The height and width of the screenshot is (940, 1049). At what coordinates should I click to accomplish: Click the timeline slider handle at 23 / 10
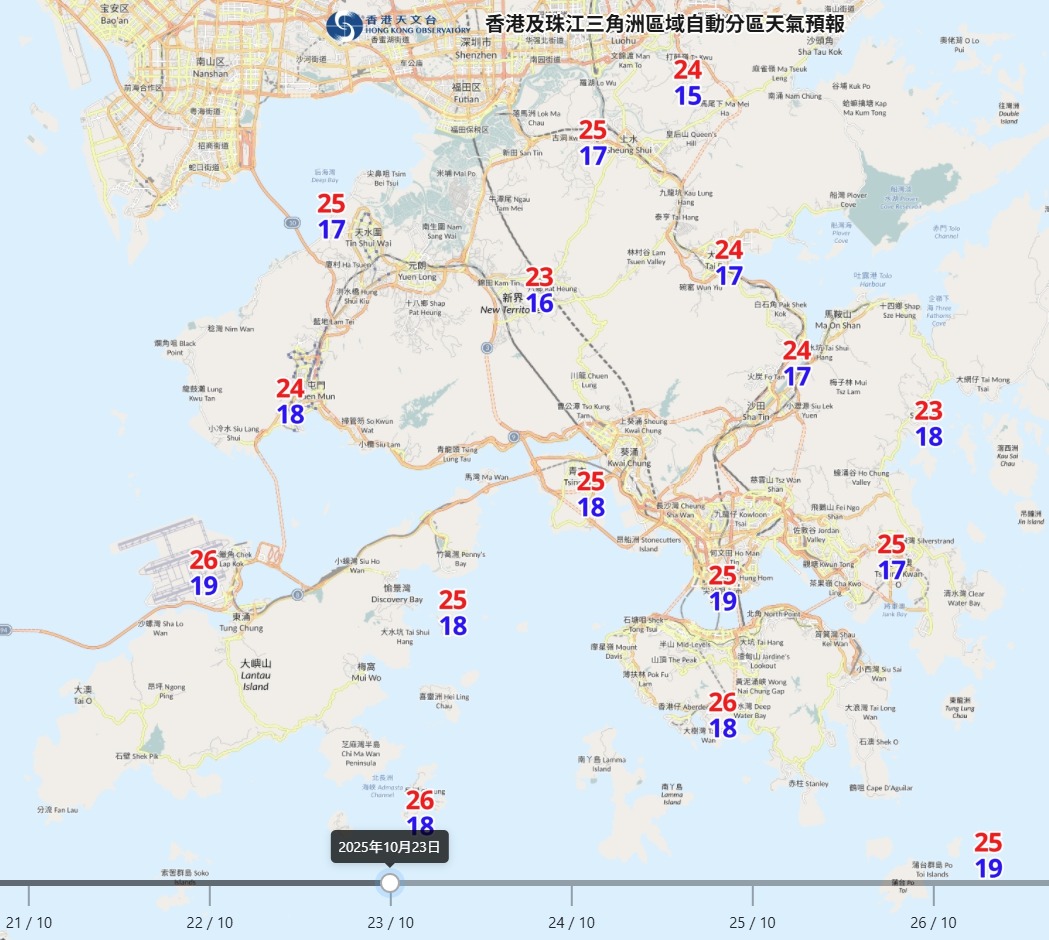click(390, 883)
